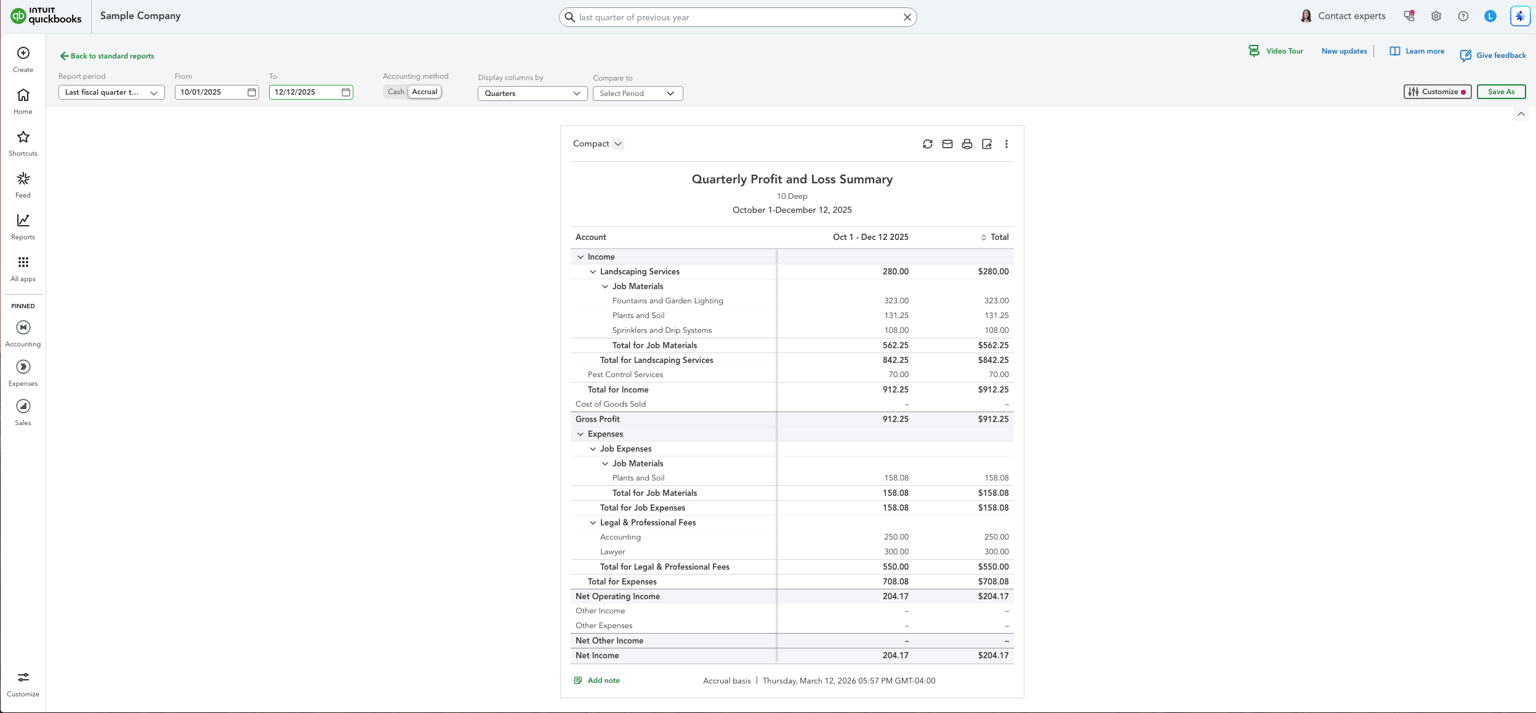Email the report
This screenshot has width=1536, height=713.
coord(947,144)
